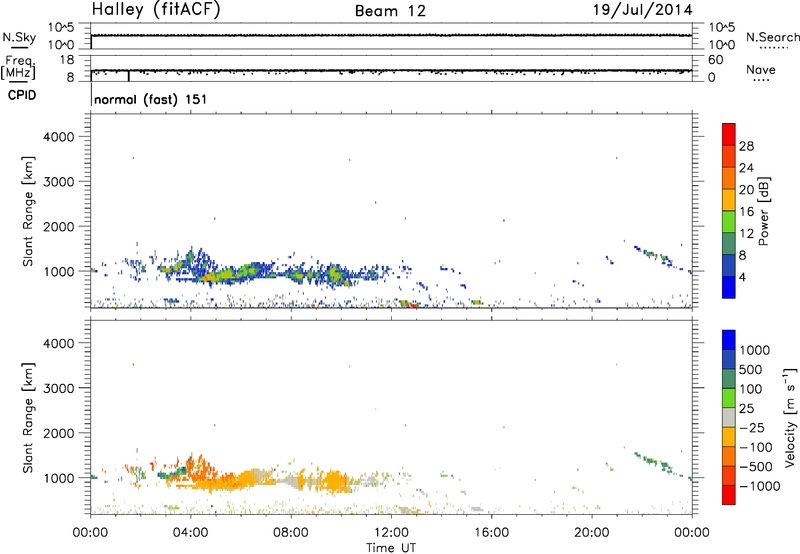800x554 pixels.
Task: Select the "20" label on Power colorbar
Action: (746, 190)
